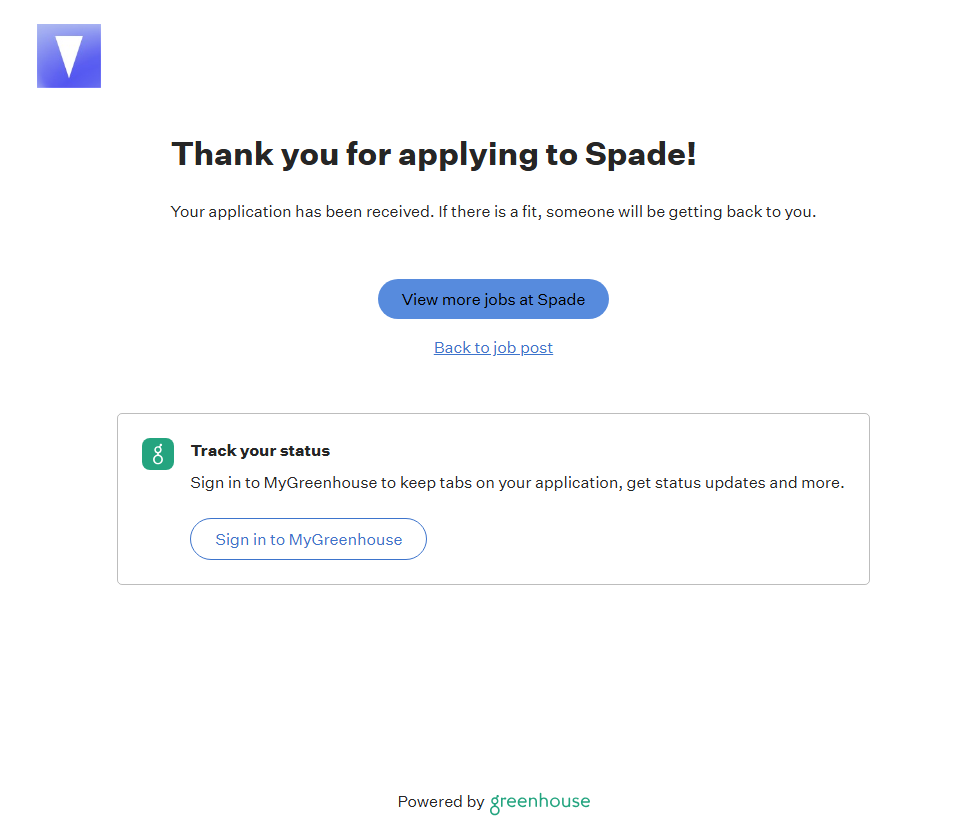Open View more jobs at Spade
Screen dimensions: 972x837
[493, 299]
